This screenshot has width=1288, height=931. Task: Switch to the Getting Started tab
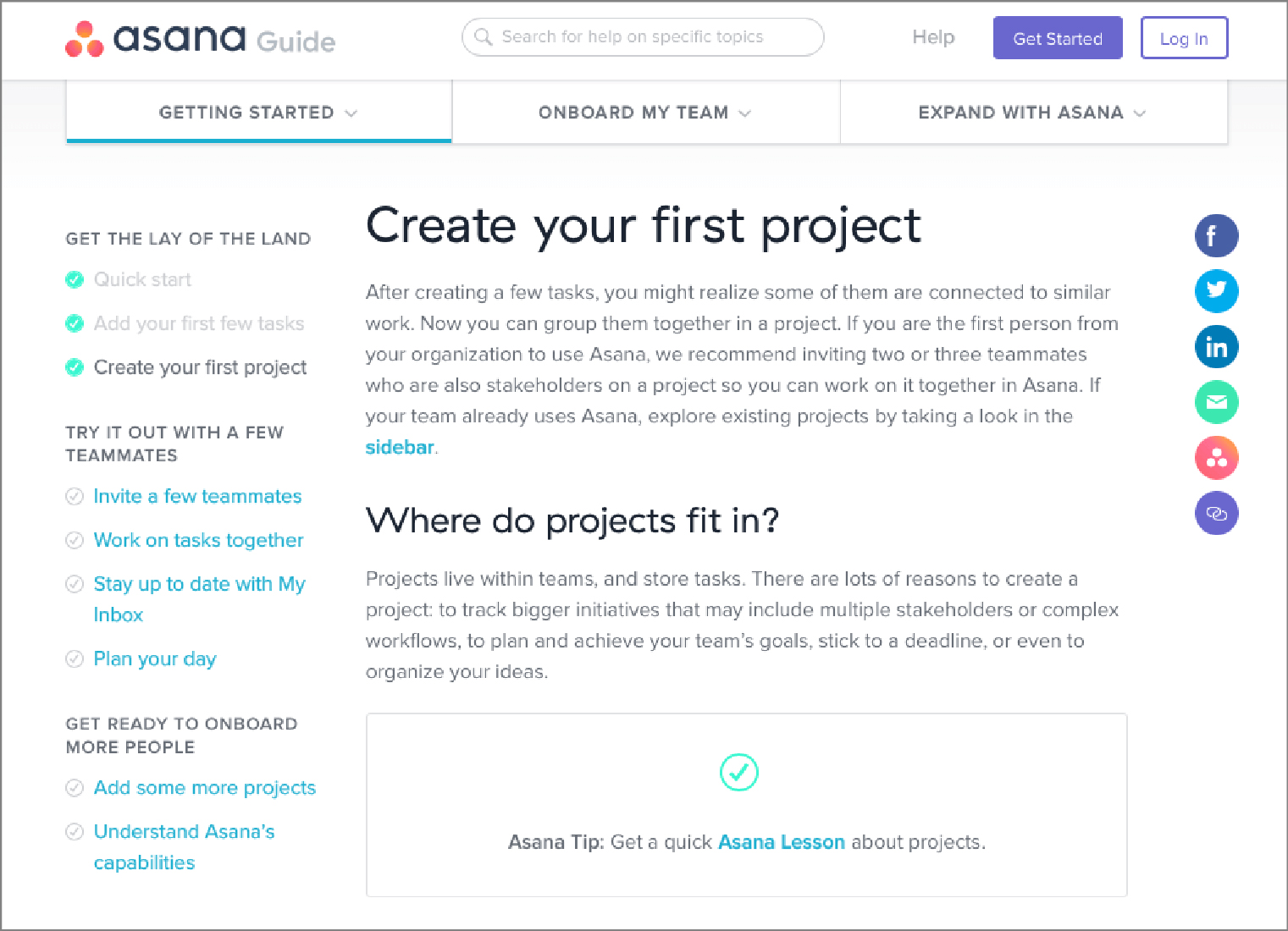pyautogui.click(x=246, y=113)
